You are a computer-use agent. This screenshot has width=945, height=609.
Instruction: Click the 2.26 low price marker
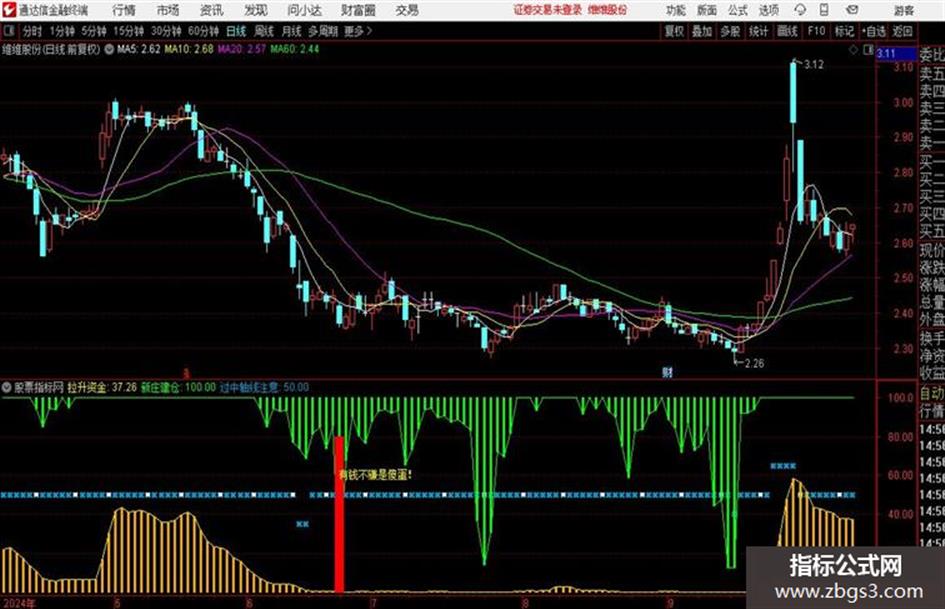754,363
